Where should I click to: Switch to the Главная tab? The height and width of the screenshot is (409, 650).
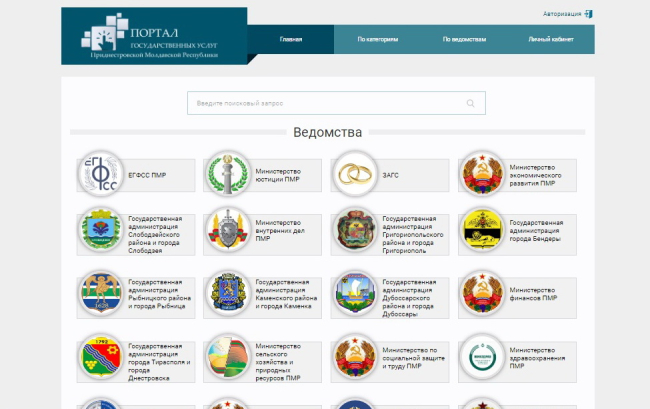pyautogui.click(x=291, y=40)
